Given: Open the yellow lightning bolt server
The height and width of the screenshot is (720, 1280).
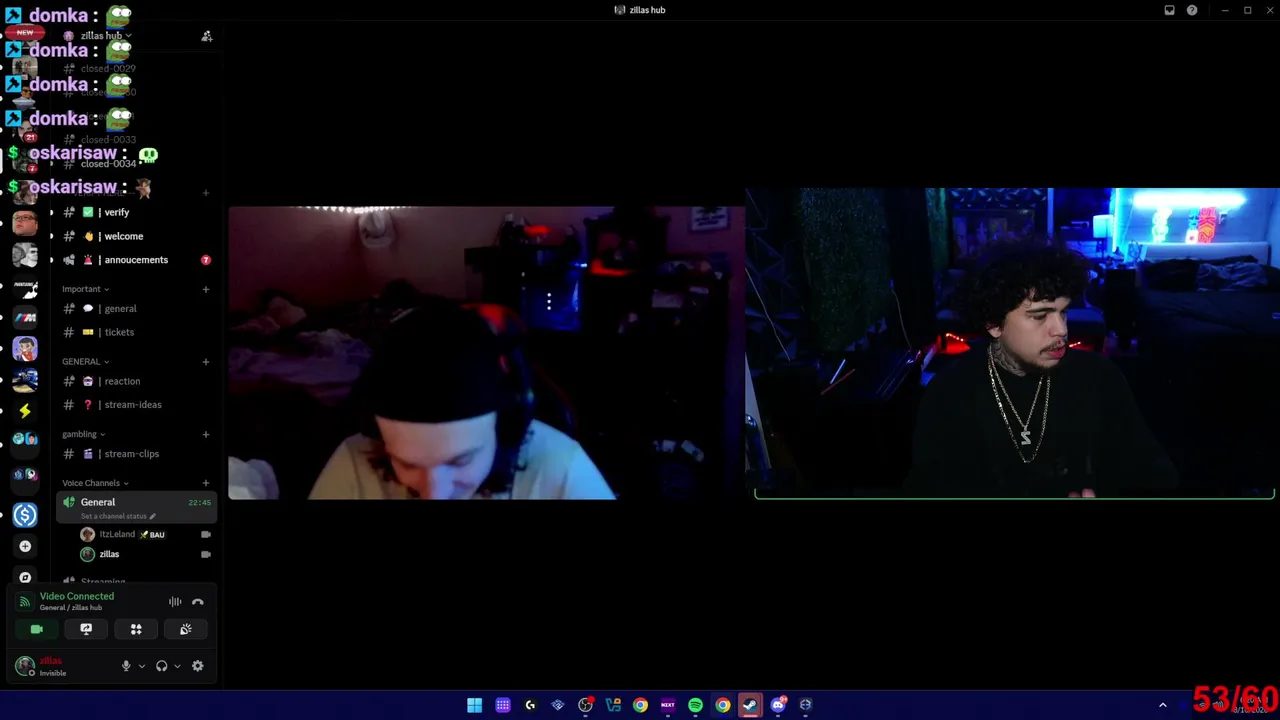Looking at the screenshot, I should coord(25,410).
